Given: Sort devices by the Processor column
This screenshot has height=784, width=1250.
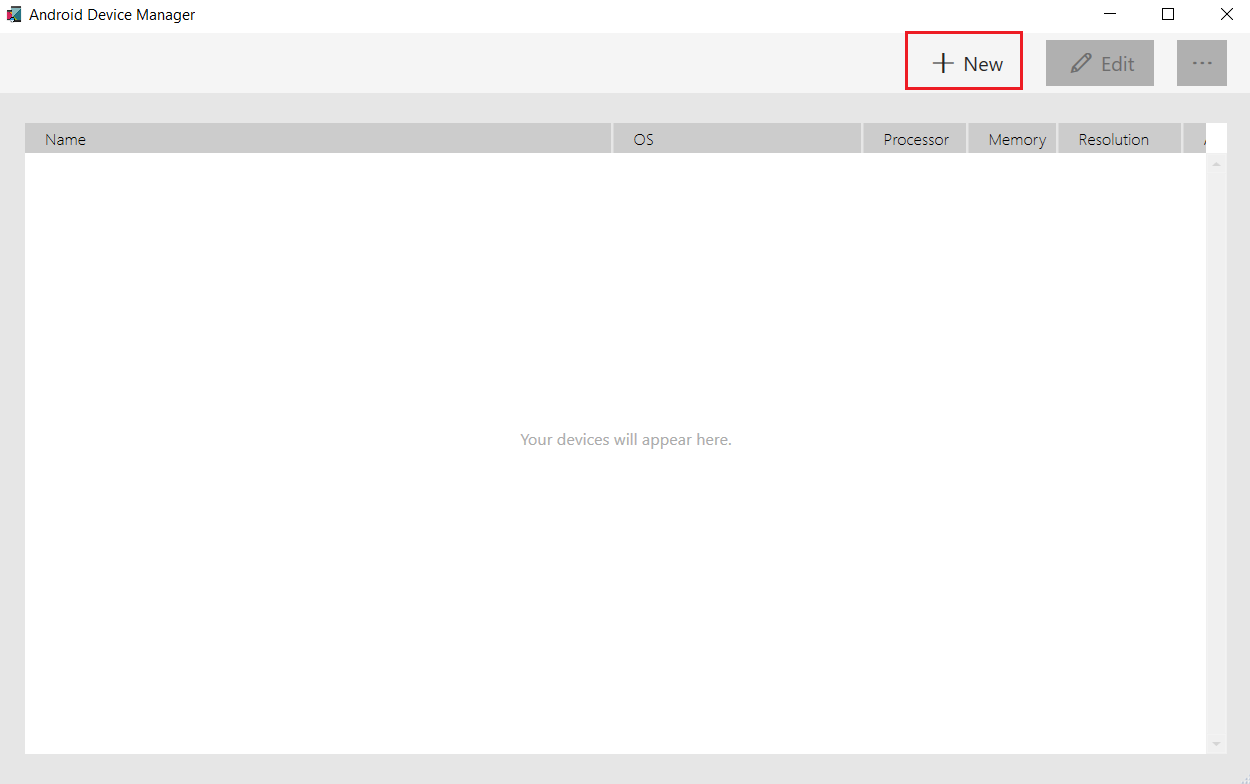Looking at the screenshot, I should pyautogui.click(x=914, y=139).
